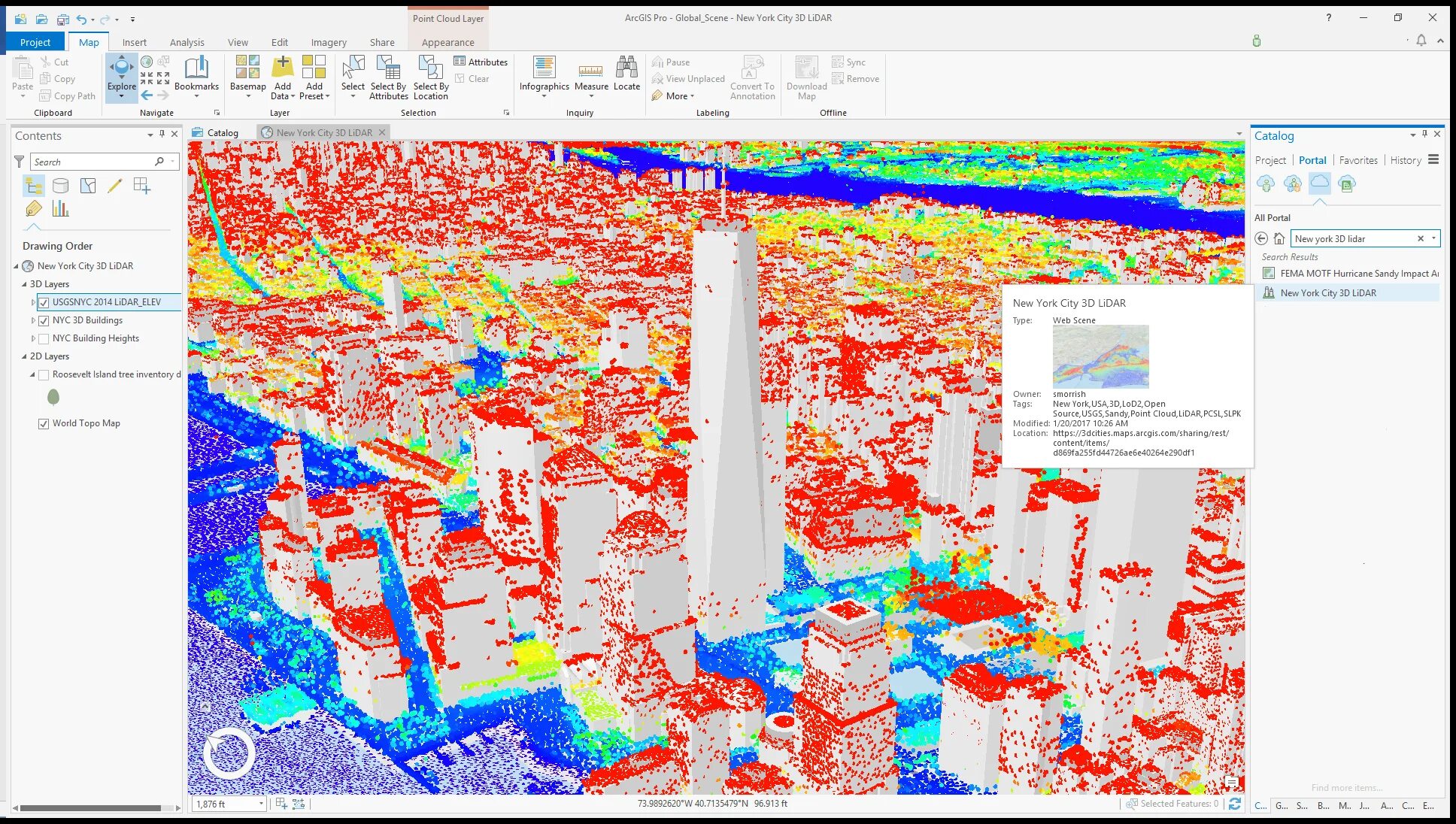The image size is (1456, 824).
Task: Click the scene navigator compass control
Action: (229, 753)
